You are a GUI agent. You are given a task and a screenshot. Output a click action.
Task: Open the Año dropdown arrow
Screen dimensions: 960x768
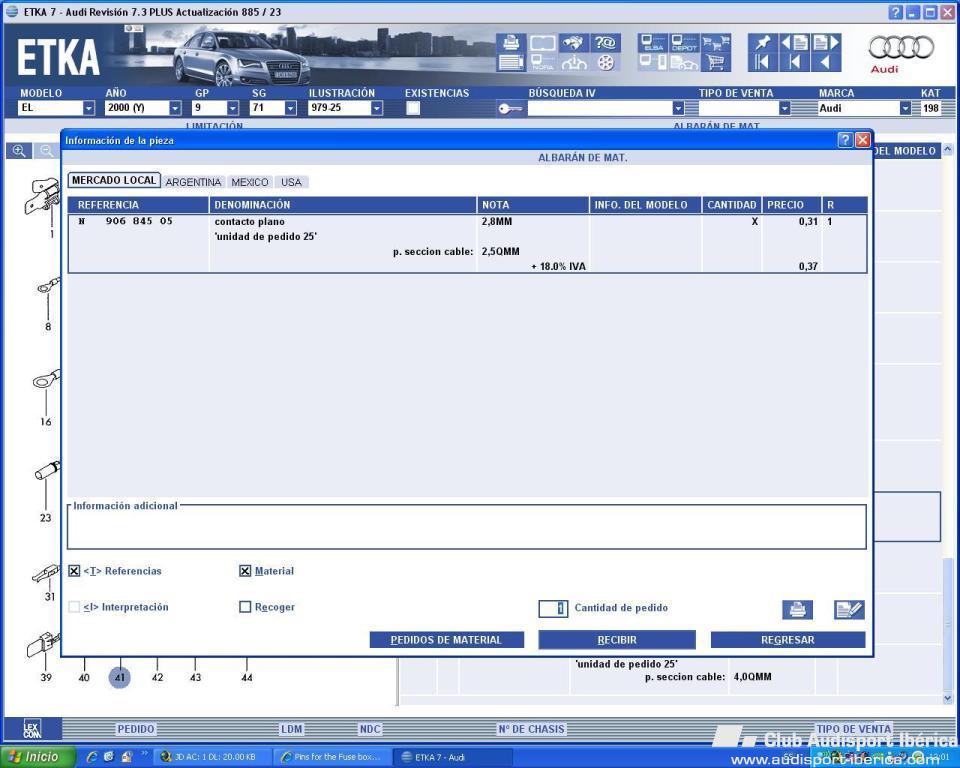click(x=175, y=108)
